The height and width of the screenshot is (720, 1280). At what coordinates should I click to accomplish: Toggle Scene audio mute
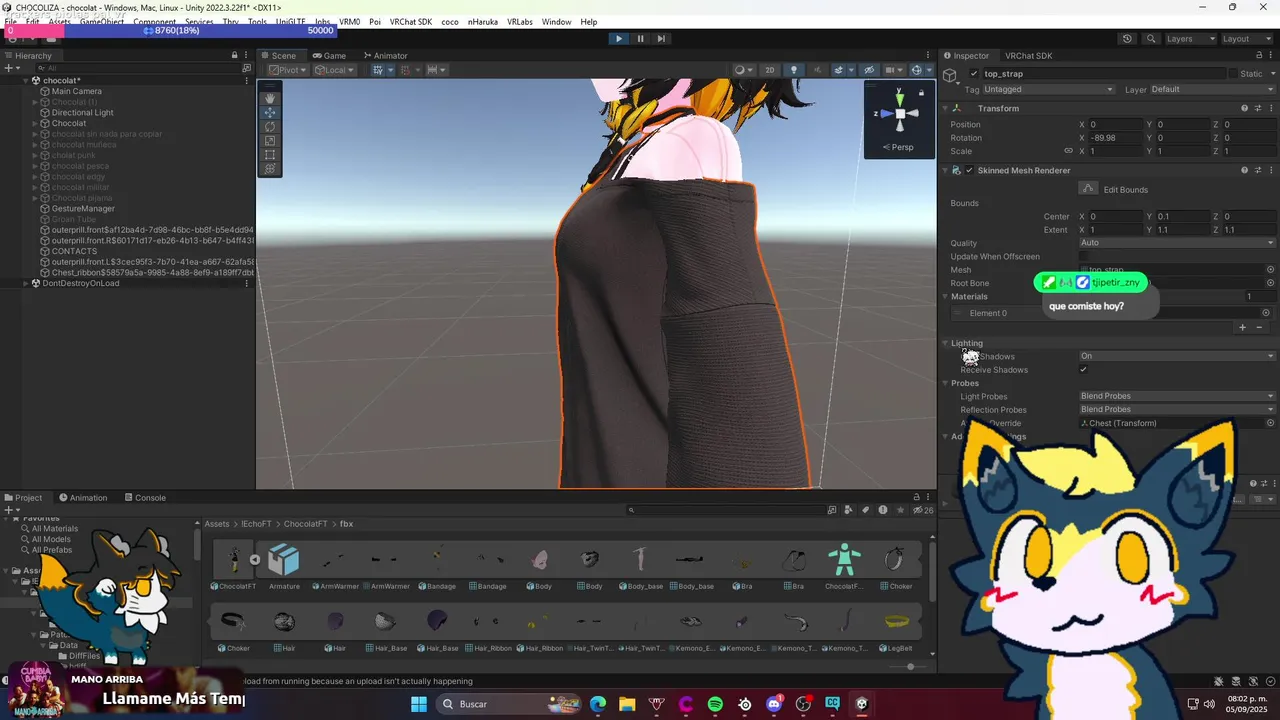coord(816,70)
